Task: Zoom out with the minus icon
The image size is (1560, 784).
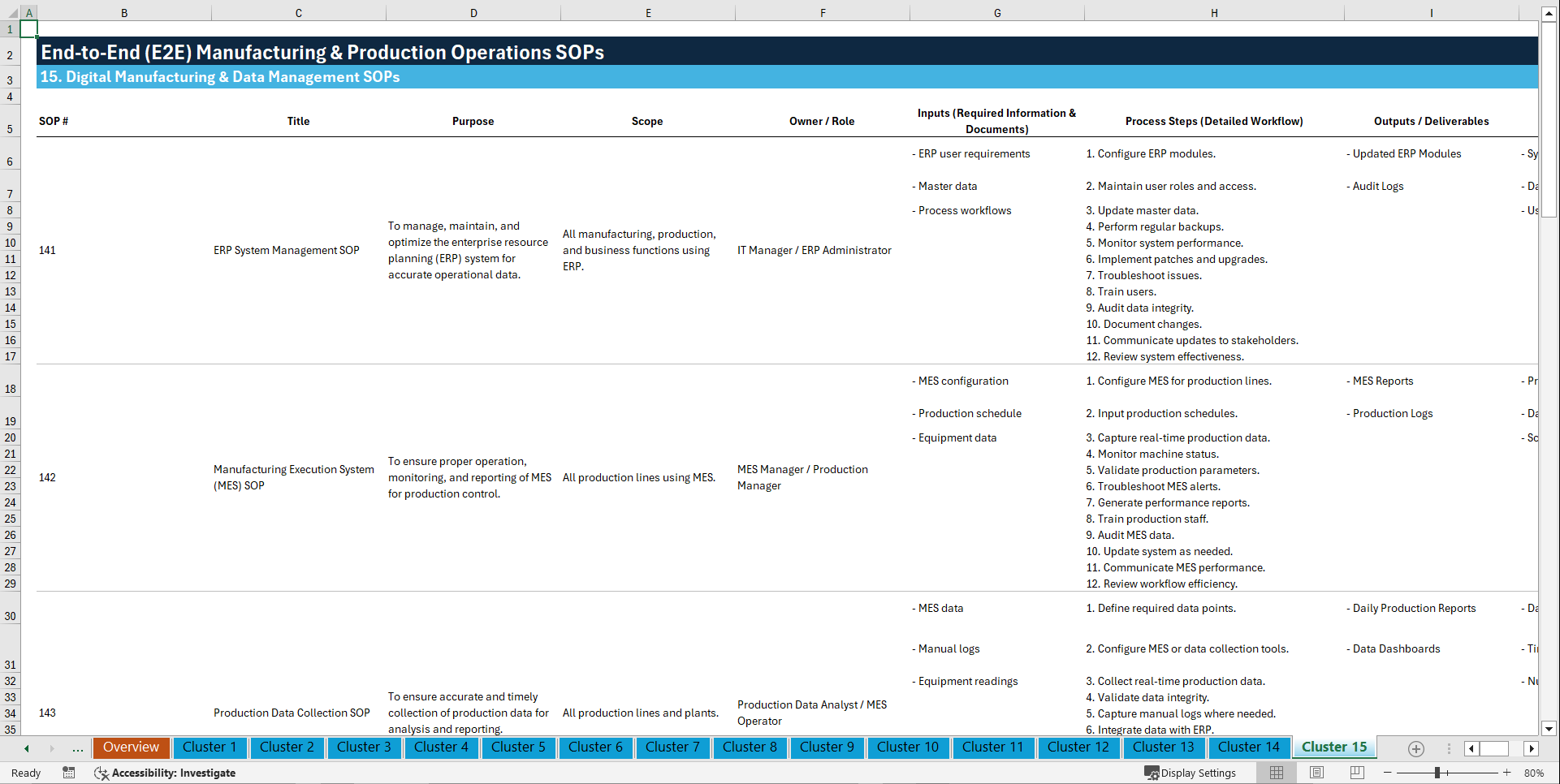Action: click(x=1388, y=773)
